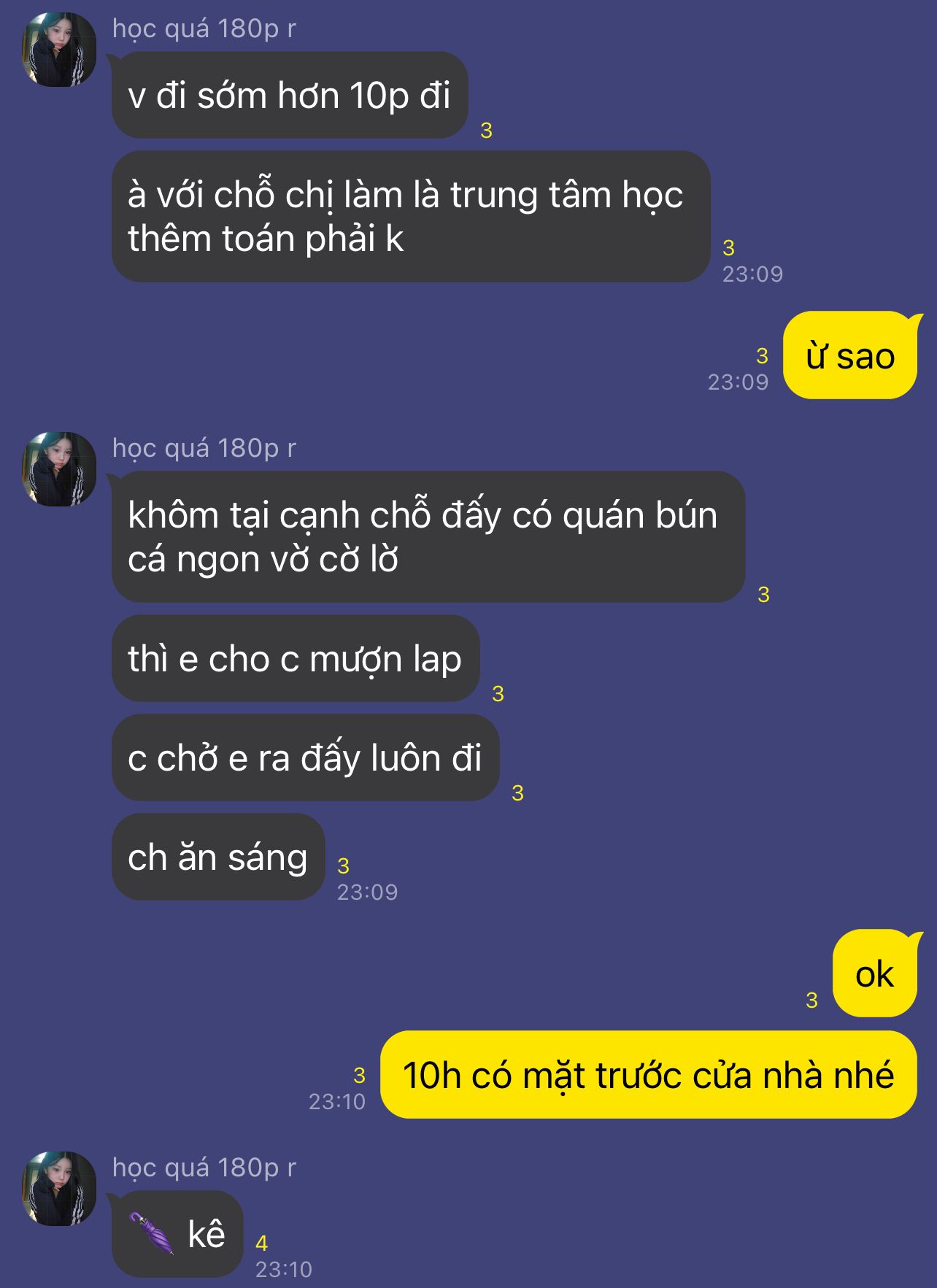Select message mentioning 'quán bún cá ngon'
This screenshot has width=937, height=1288.
tap(428, 536)
